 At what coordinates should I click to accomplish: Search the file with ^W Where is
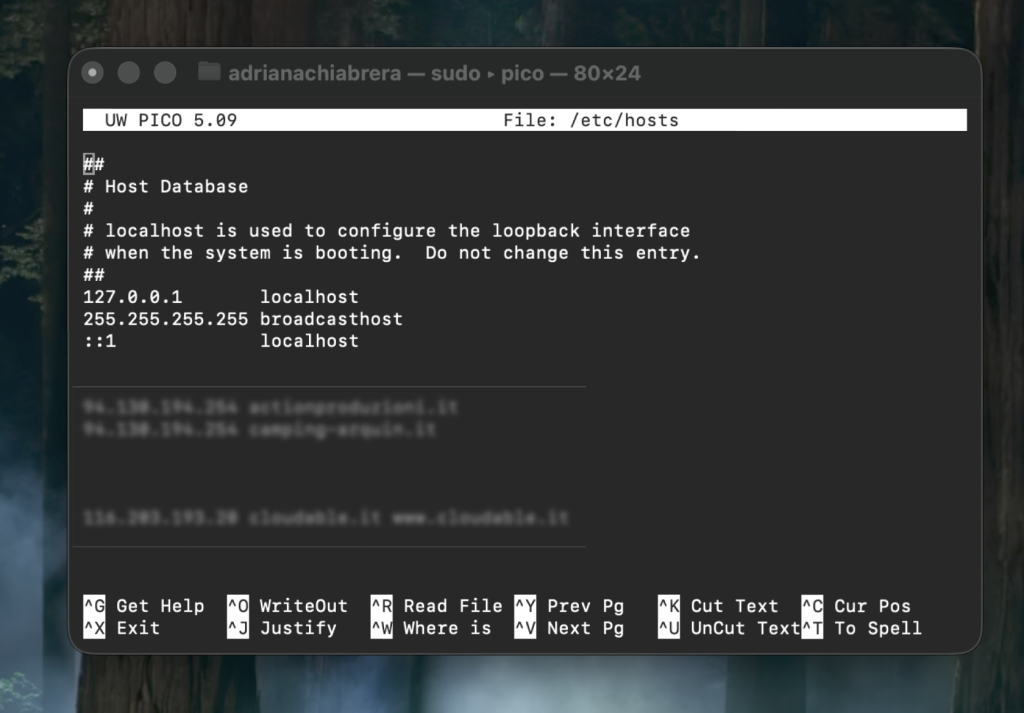click(x=434, y=628)
